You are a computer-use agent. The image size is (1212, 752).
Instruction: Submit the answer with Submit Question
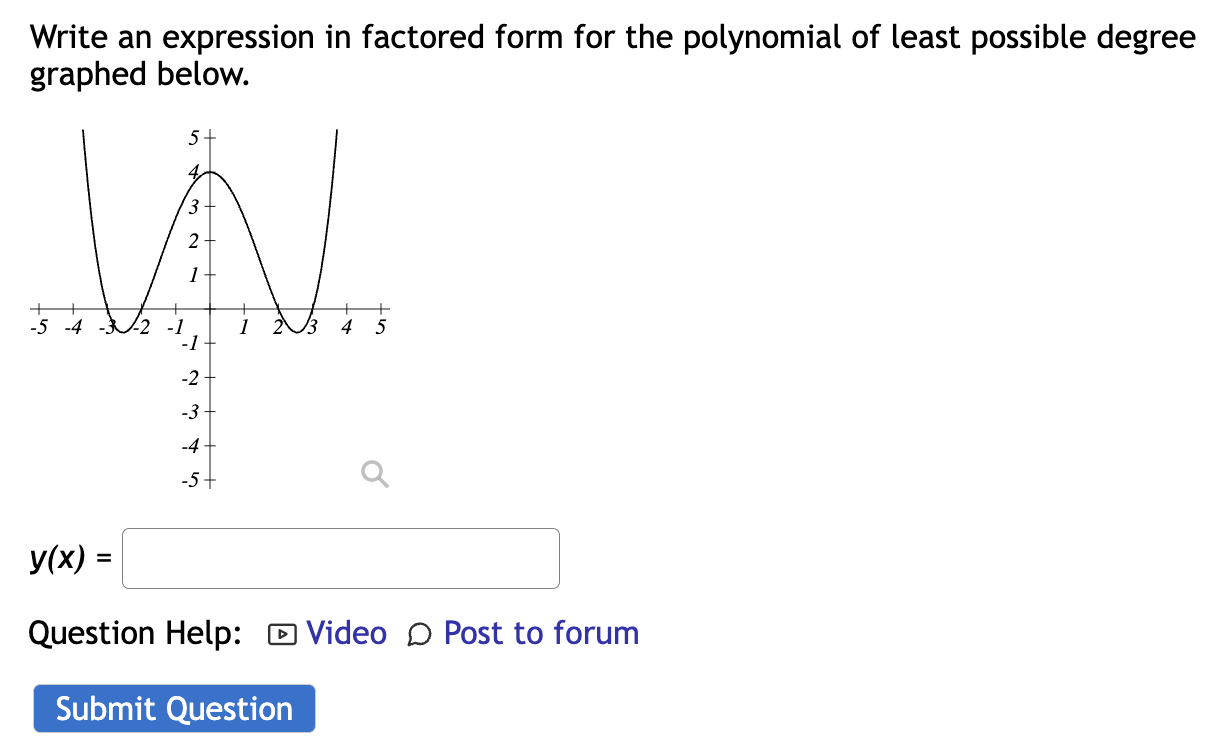174,709
